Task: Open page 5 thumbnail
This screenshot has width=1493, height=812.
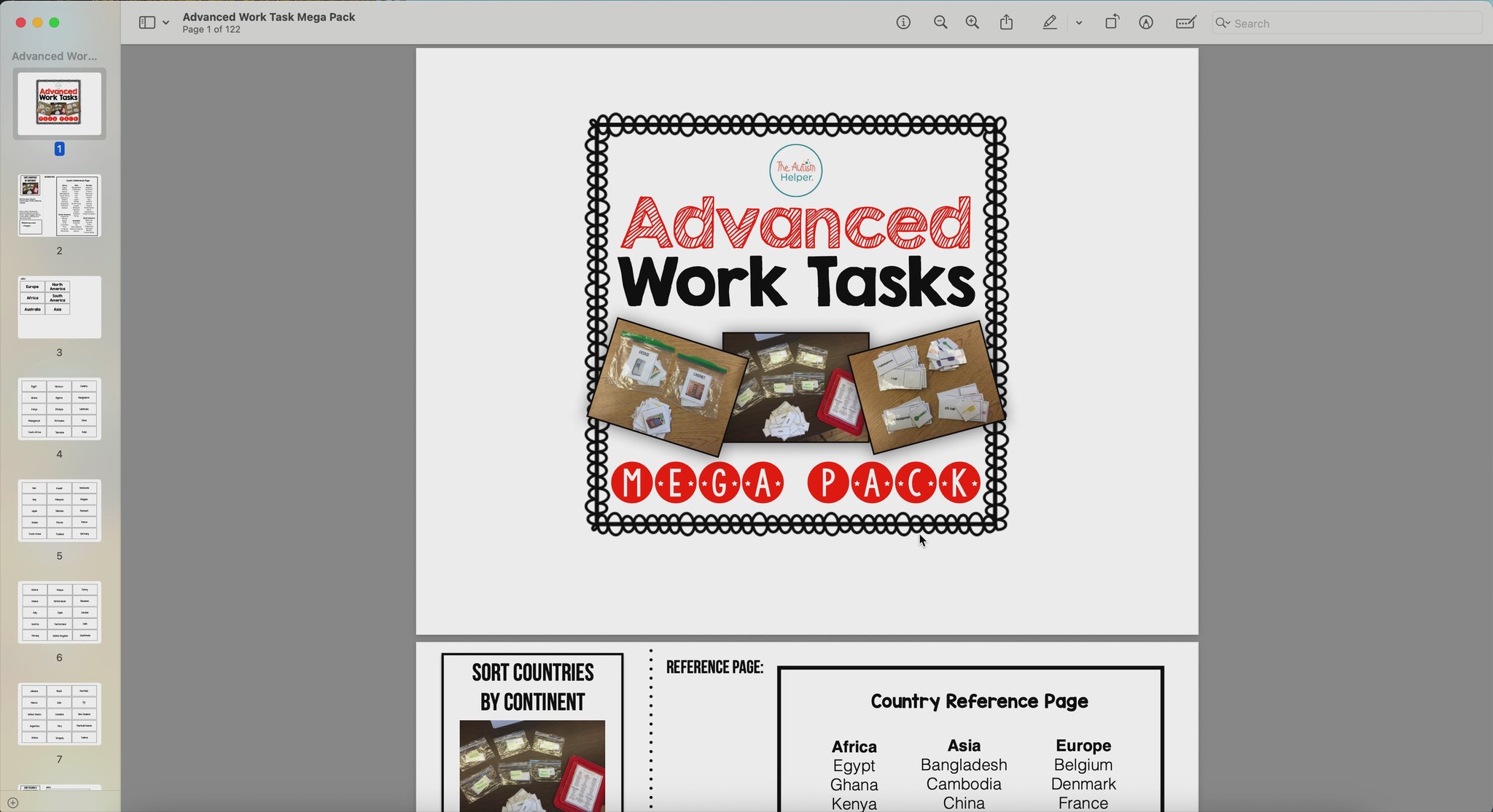Action: coord(60,510)
